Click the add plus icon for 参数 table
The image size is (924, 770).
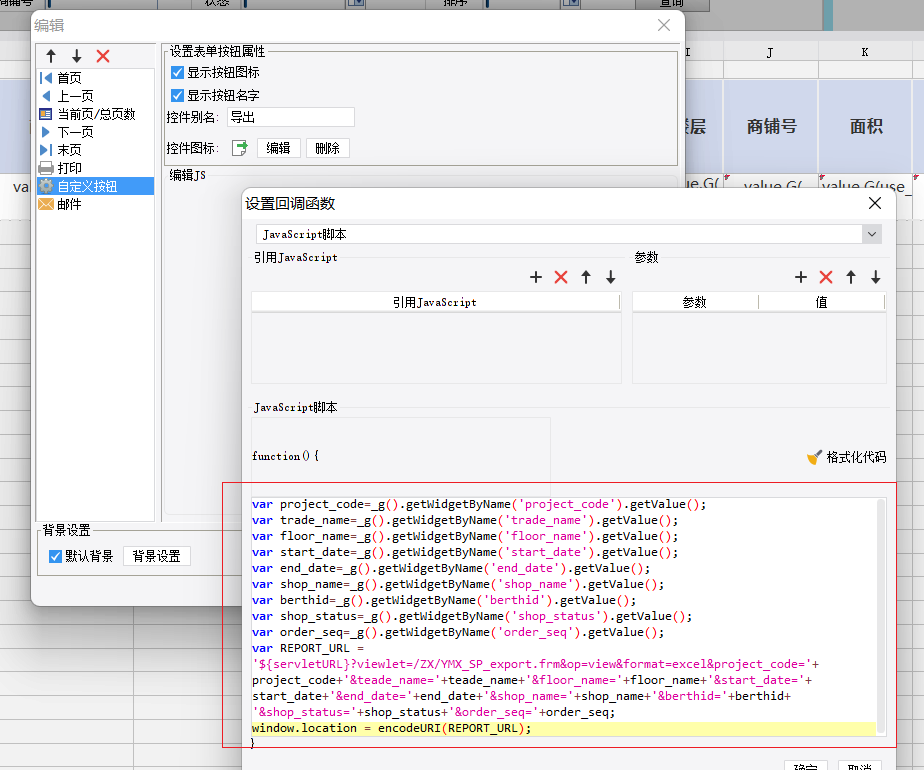click(x=801, y=277)
